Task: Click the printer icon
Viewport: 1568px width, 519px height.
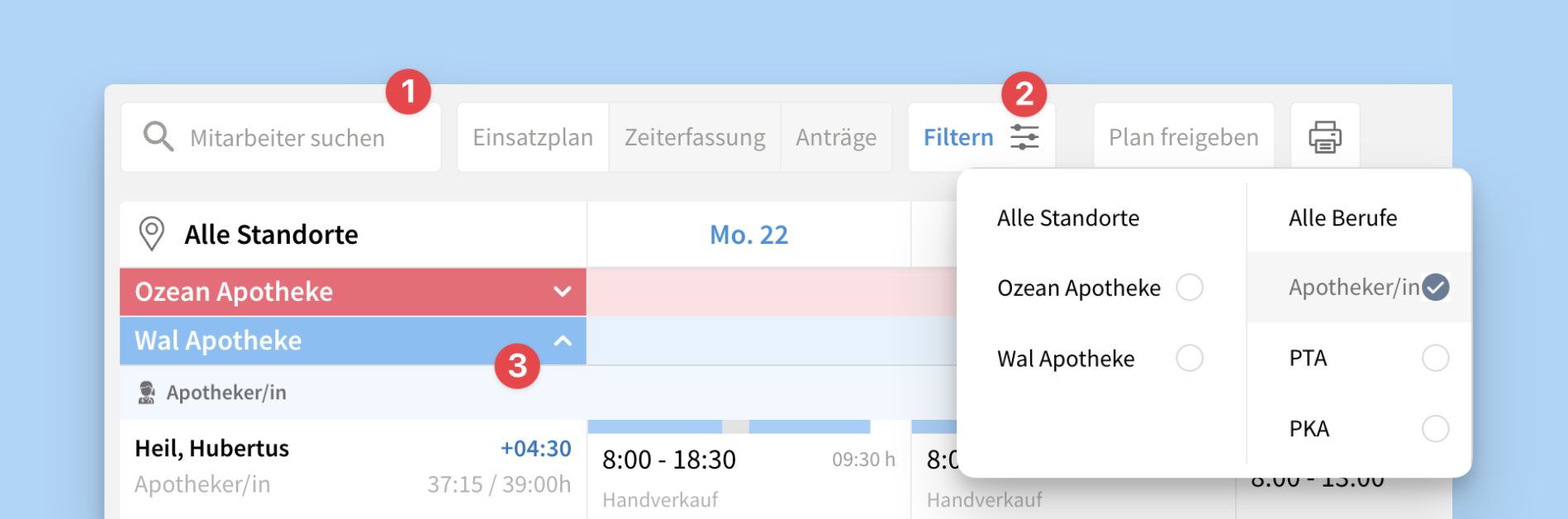Action: tap(1324, 137)
